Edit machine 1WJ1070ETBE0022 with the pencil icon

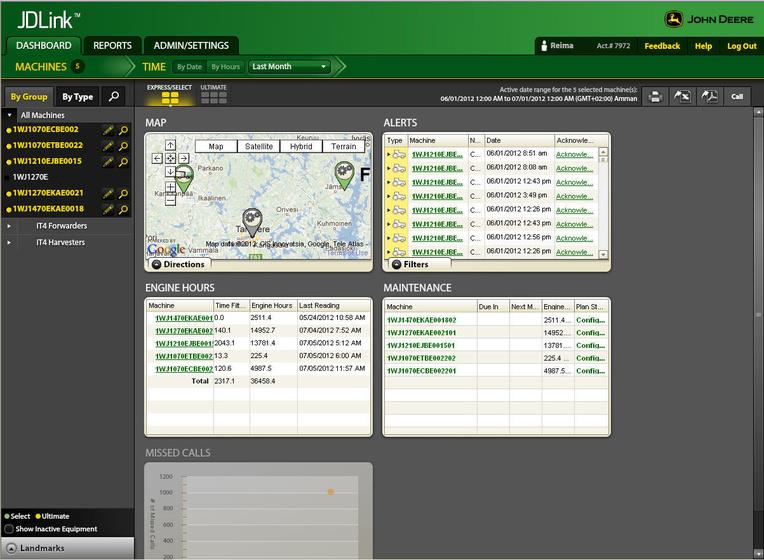pos(108,146)
